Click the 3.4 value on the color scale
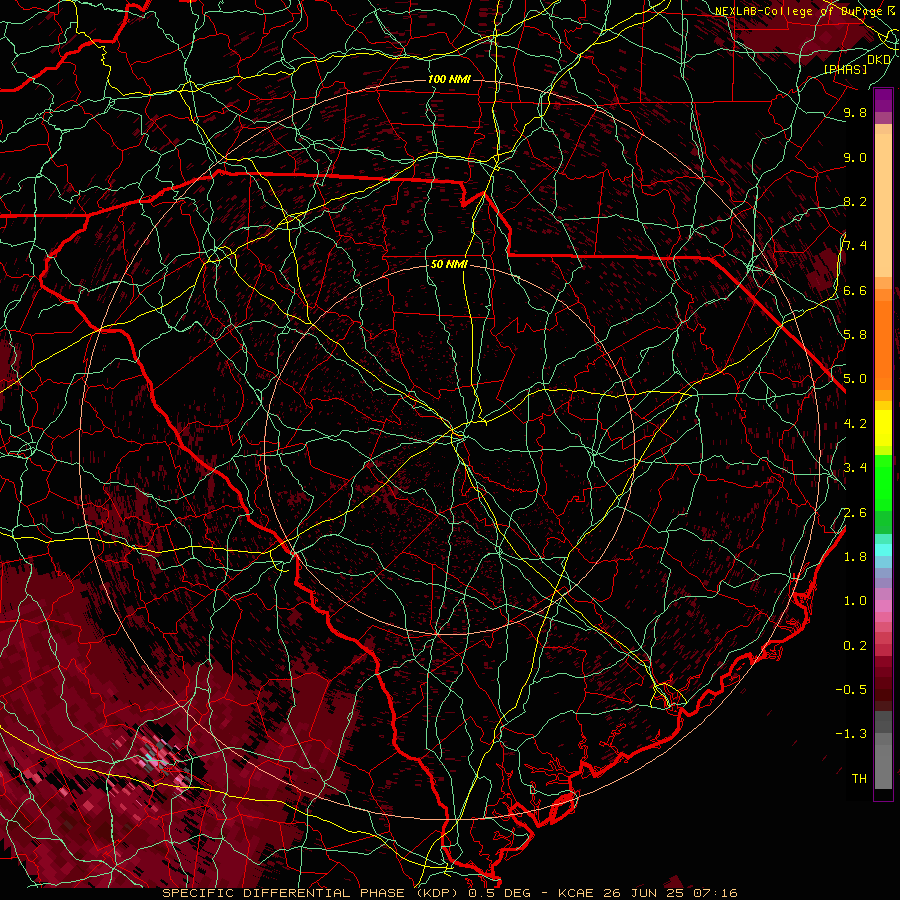Image resolution: width=900 pixels, height=900 pixels. coord(855,468)
